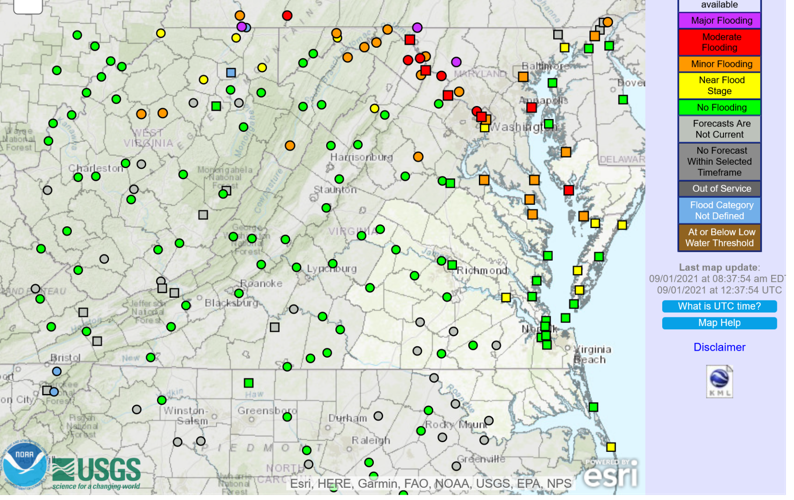Open the Disclaimer link
This screenshot has height=500, width=794.
coord(719,348)
